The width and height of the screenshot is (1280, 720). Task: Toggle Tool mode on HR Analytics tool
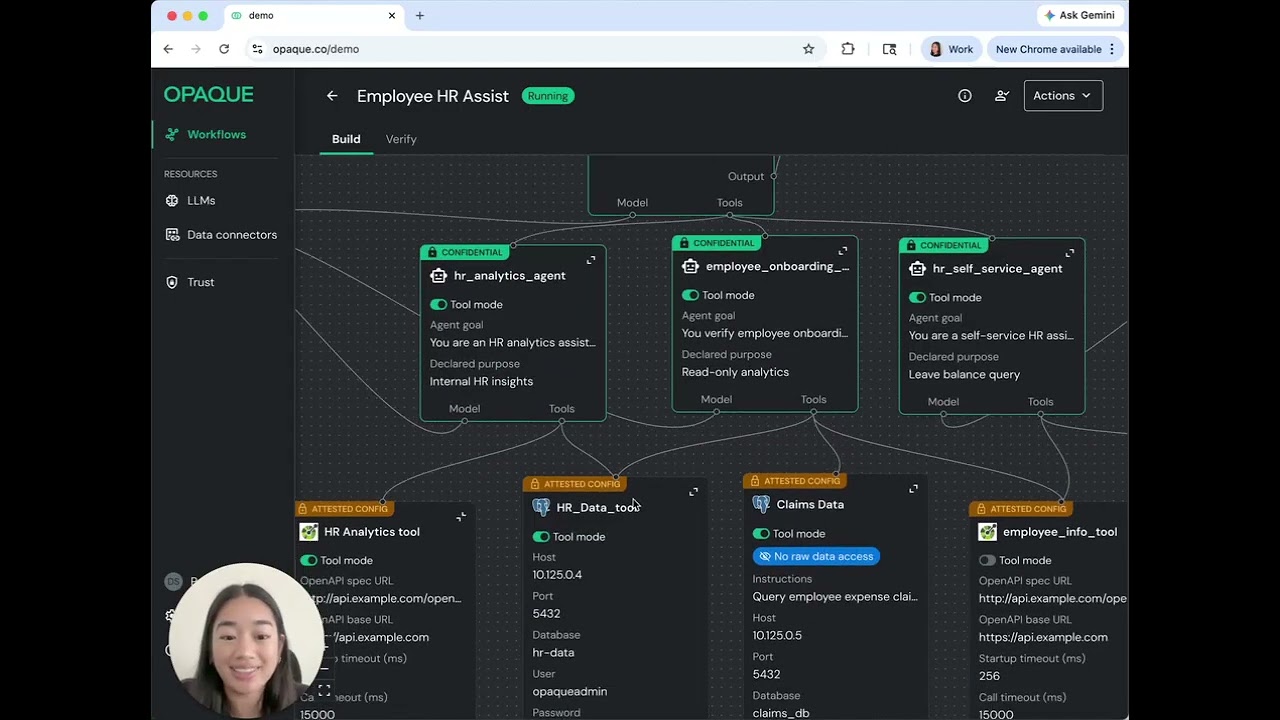(309, 561)
